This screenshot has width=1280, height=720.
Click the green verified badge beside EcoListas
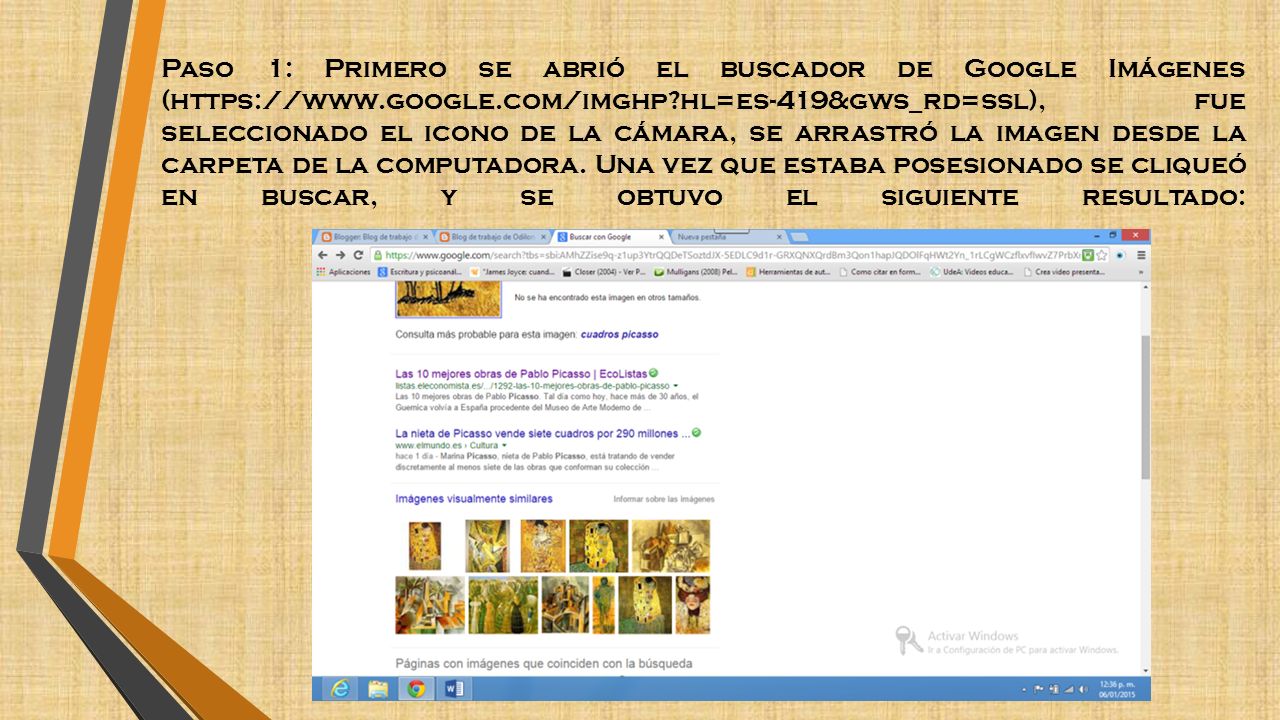653,373
